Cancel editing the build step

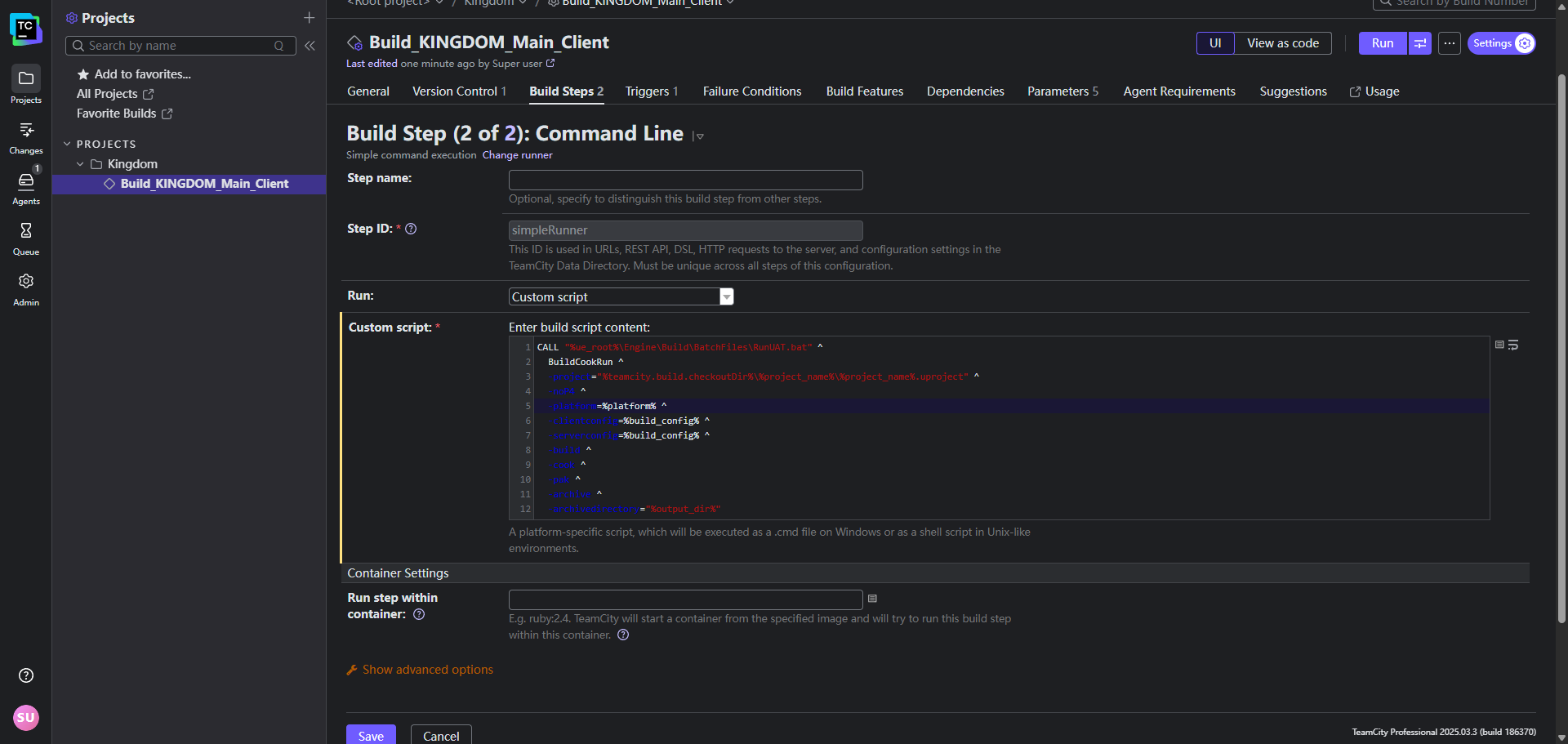pos(441,735)
